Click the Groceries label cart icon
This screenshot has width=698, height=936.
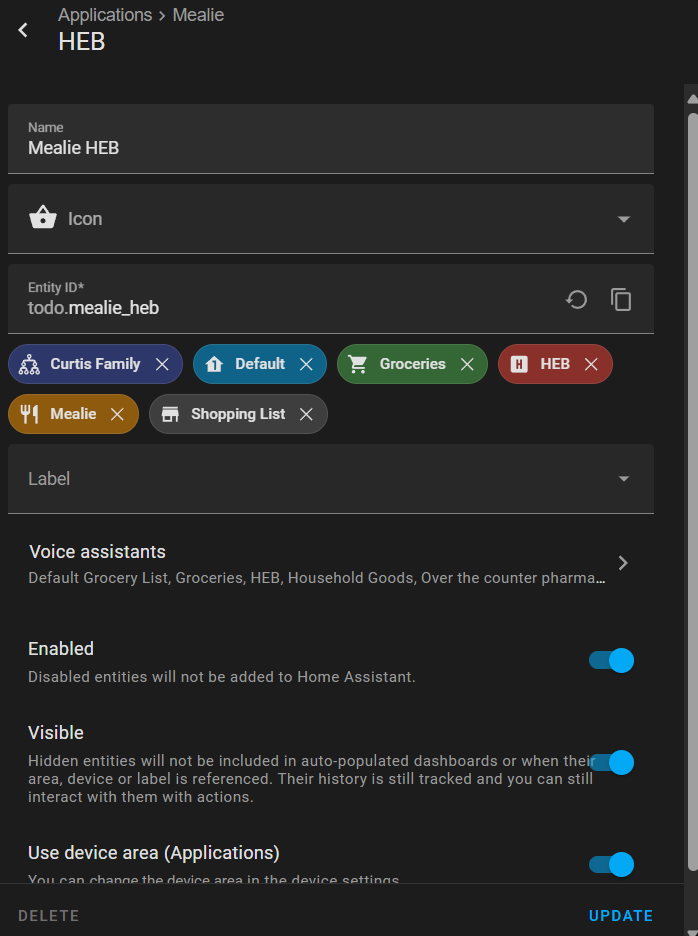(x=358, y=364)
